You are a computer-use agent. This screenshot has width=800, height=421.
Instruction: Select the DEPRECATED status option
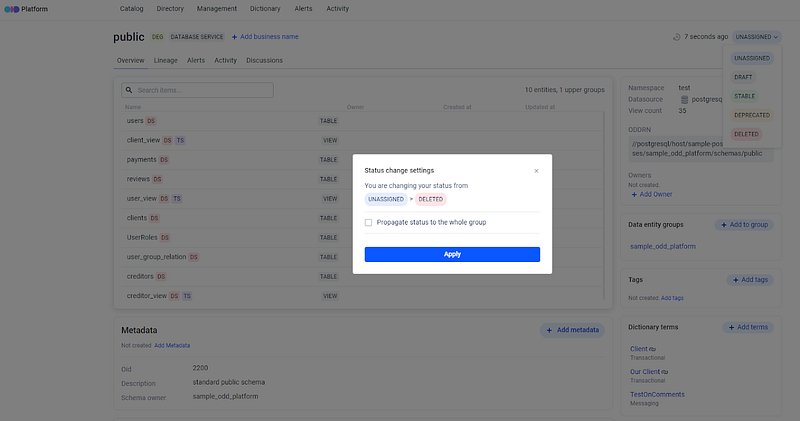point(752,115)
